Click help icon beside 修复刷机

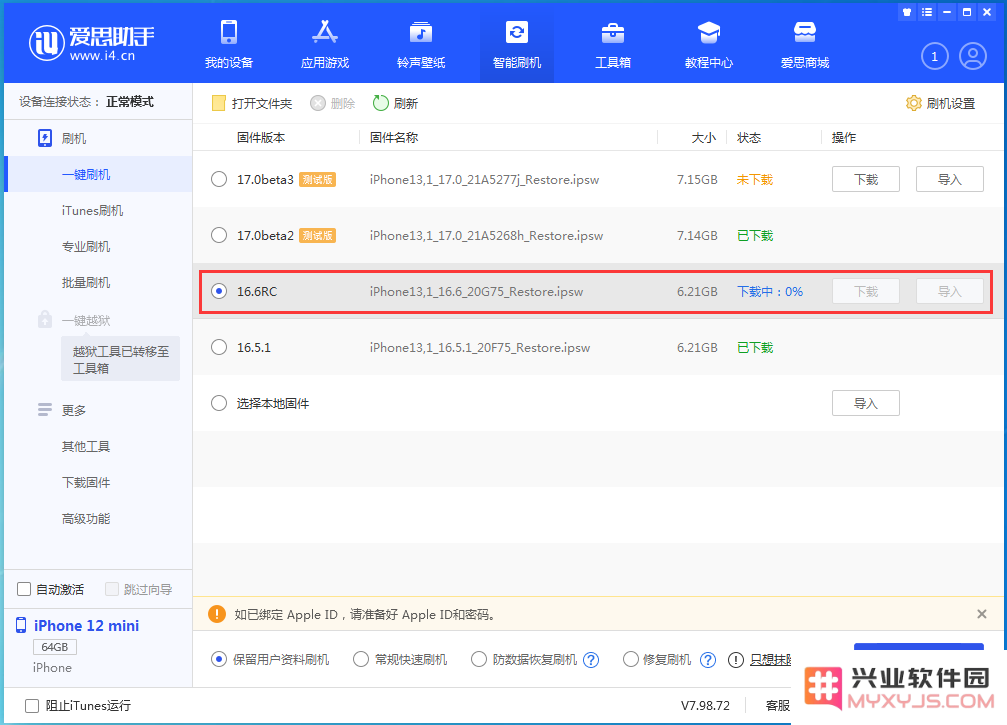pyautogui.click(x=708, y=659)
